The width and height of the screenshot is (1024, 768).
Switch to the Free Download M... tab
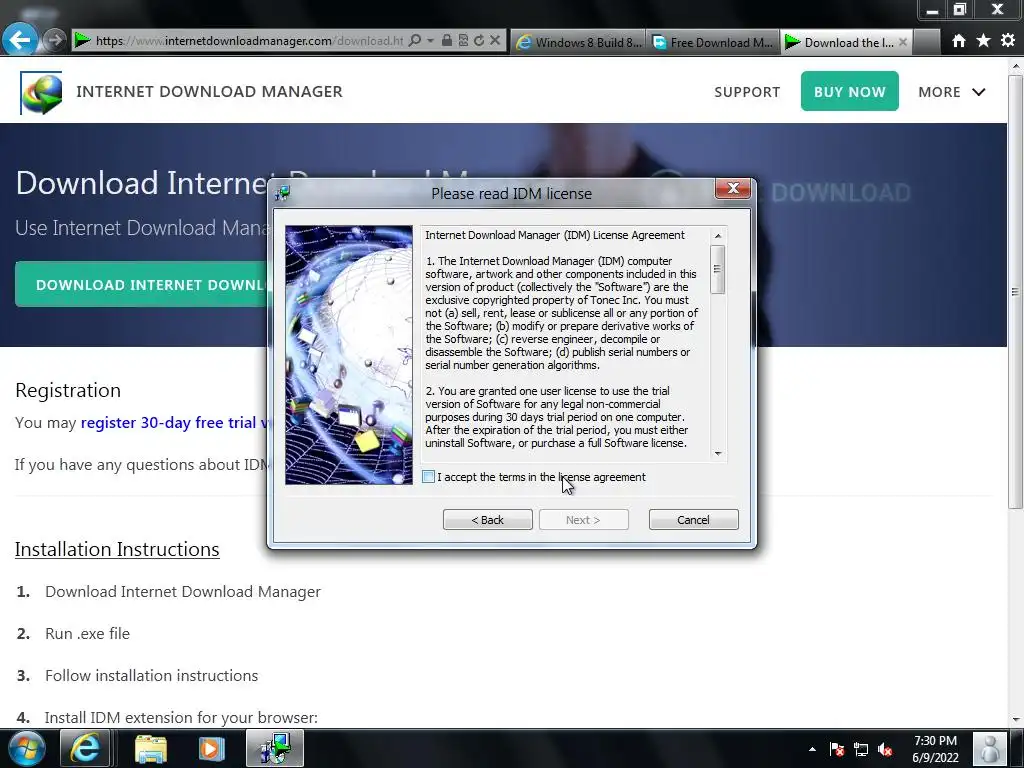click(713, 42)
